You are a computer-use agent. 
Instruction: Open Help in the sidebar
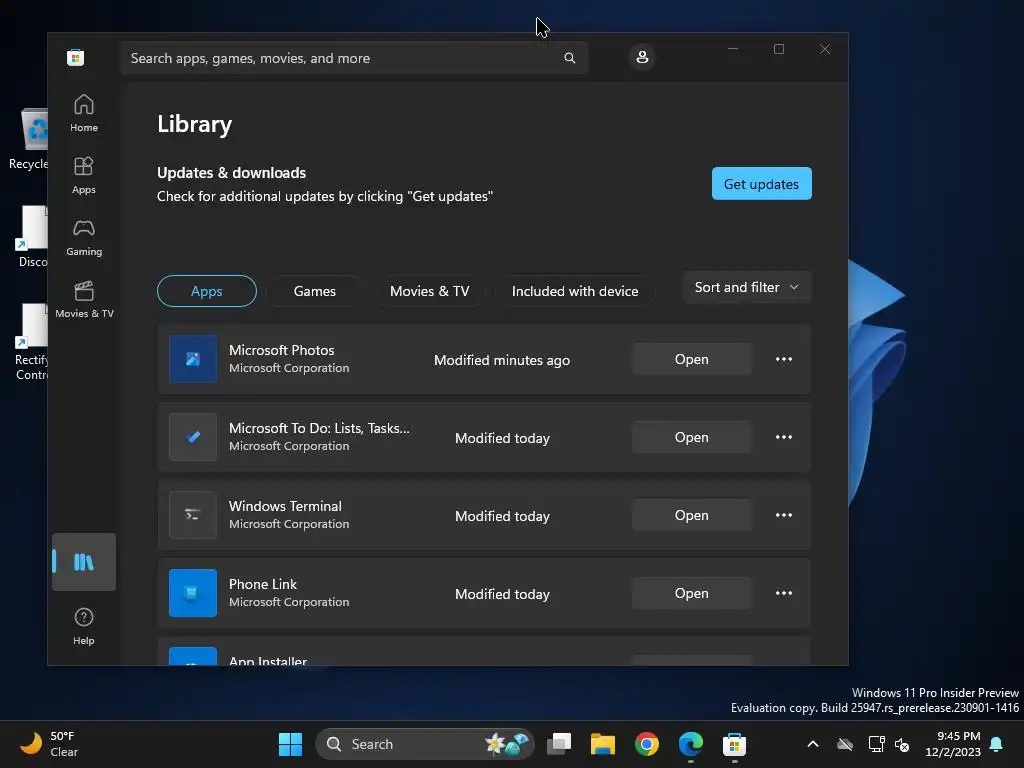click(84, 626)
